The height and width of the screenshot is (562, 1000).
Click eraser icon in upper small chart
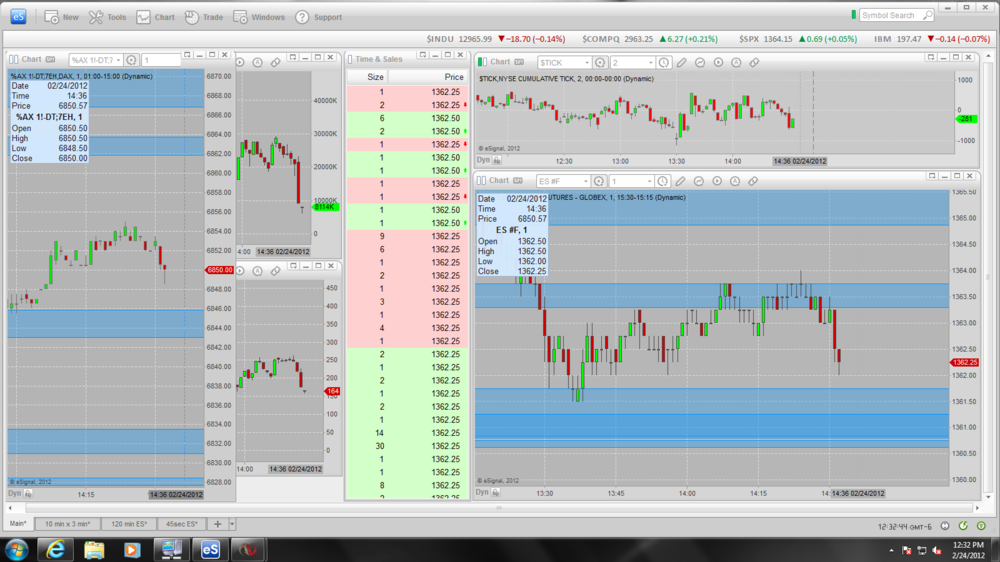click(276, 62)
